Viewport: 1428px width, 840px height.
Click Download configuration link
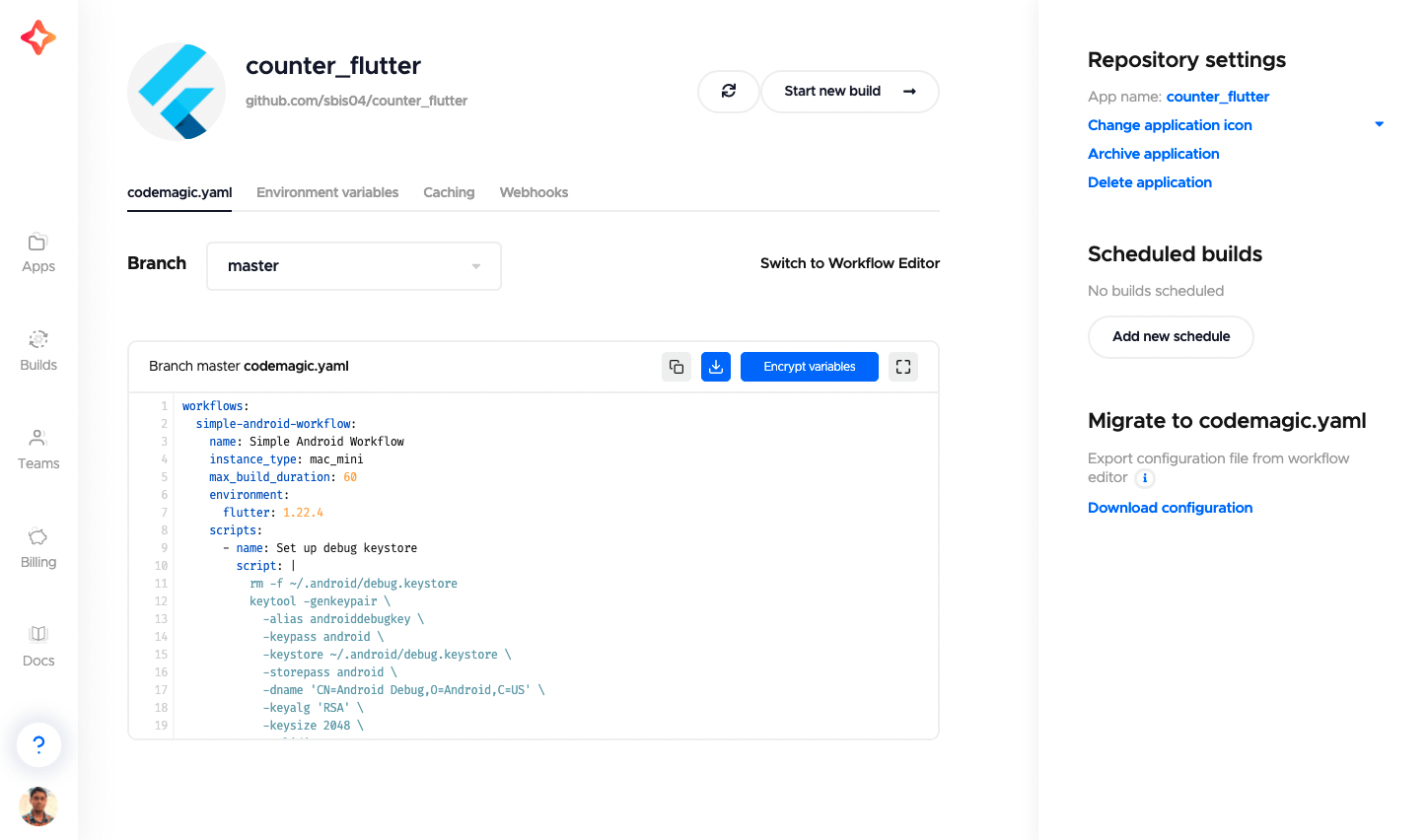[1170, 508]
